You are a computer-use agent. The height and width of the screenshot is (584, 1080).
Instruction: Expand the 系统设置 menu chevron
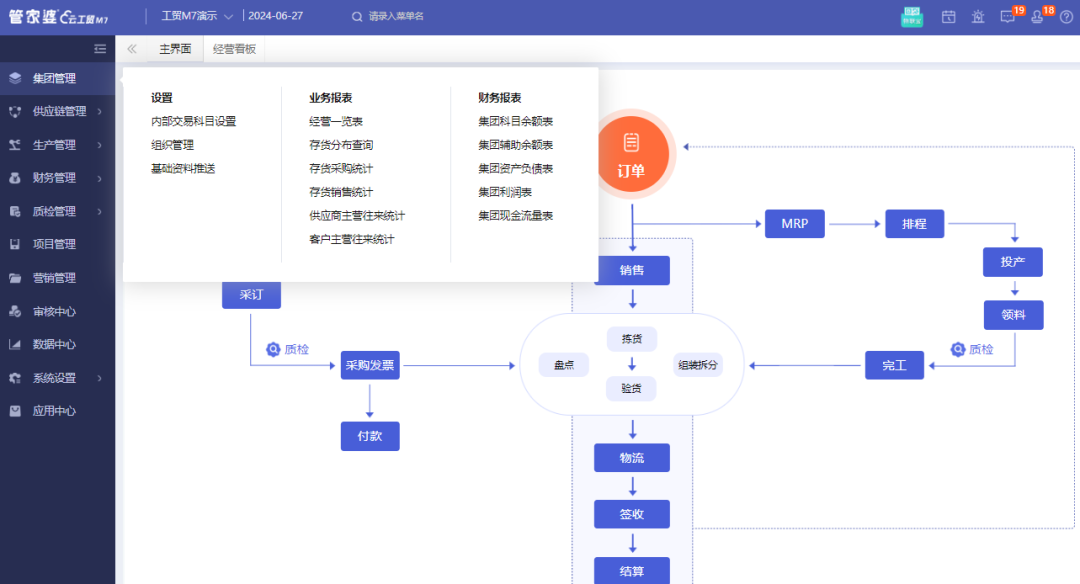(x=98, y=378)
